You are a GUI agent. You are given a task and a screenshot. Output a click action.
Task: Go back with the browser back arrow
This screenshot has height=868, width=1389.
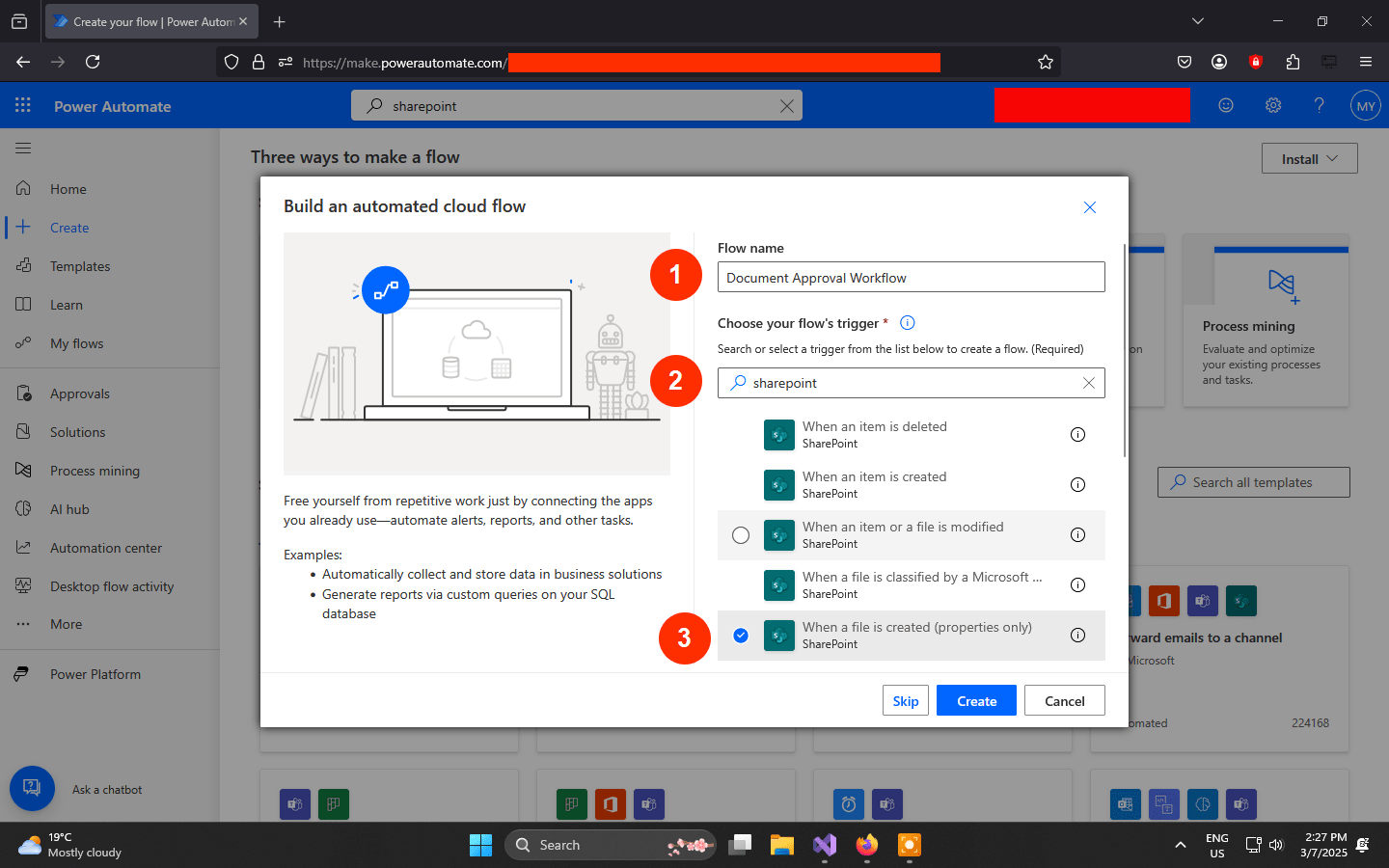23,62
